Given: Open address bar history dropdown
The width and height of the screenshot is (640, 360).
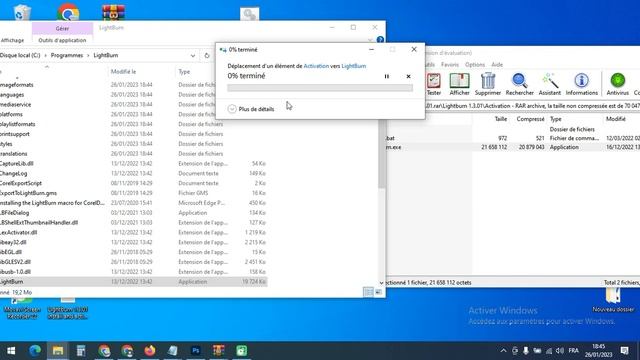Looking at the screenshot, I should pyautogui.click(x=193, y=56).
